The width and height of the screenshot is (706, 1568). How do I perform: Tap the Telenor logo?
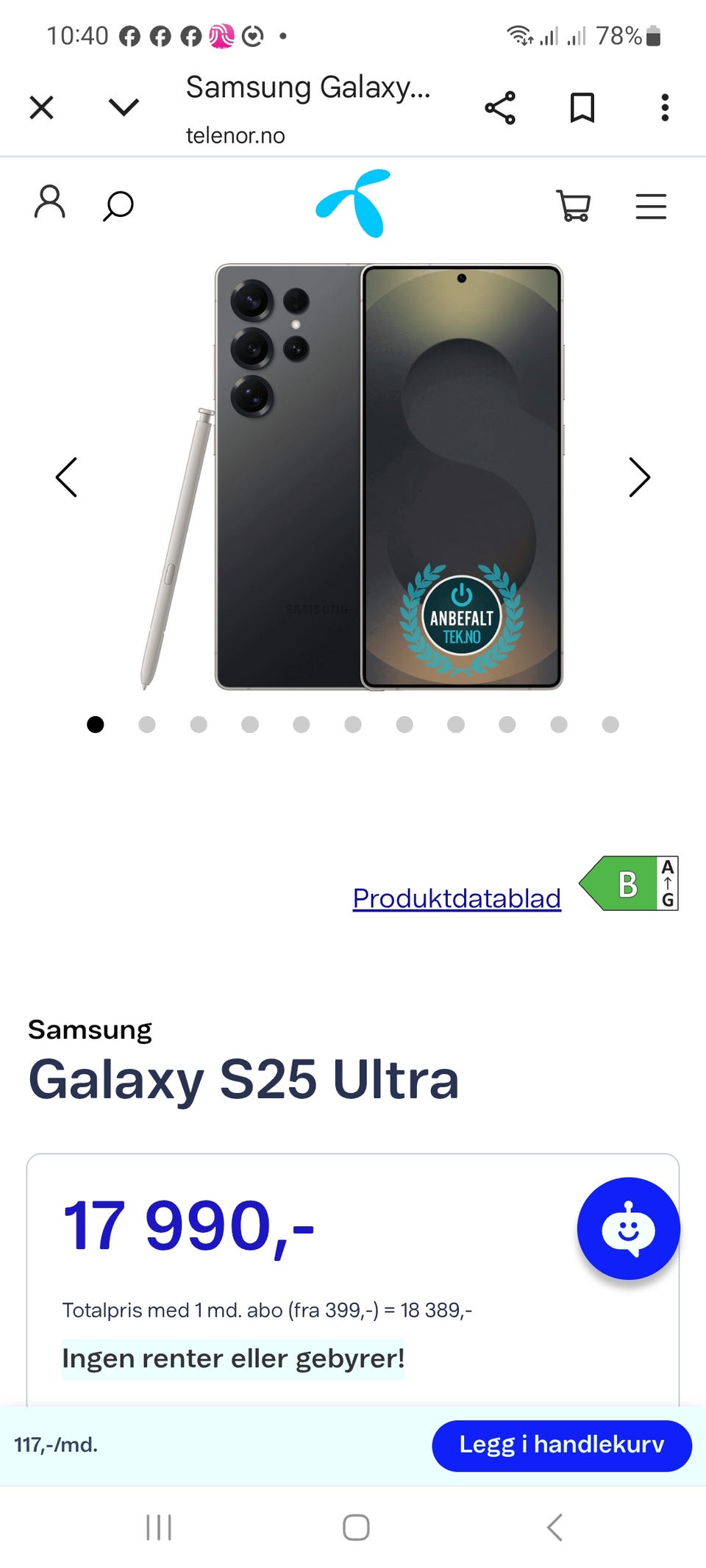(354, 203)
